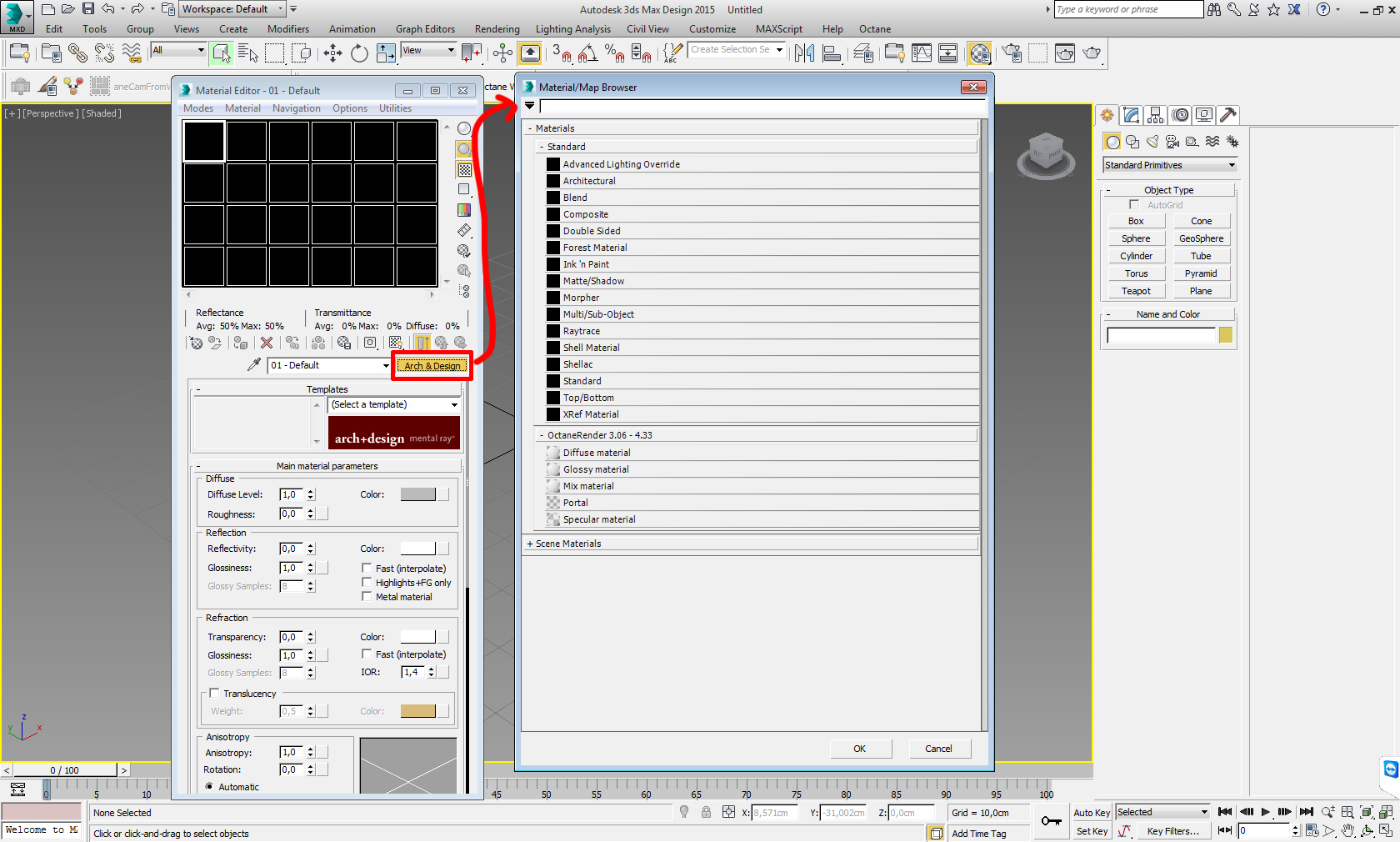The height and width of the screenshot is (842, 1400).
Task: Open Select a template dropdown
Action: click(394, 404)
